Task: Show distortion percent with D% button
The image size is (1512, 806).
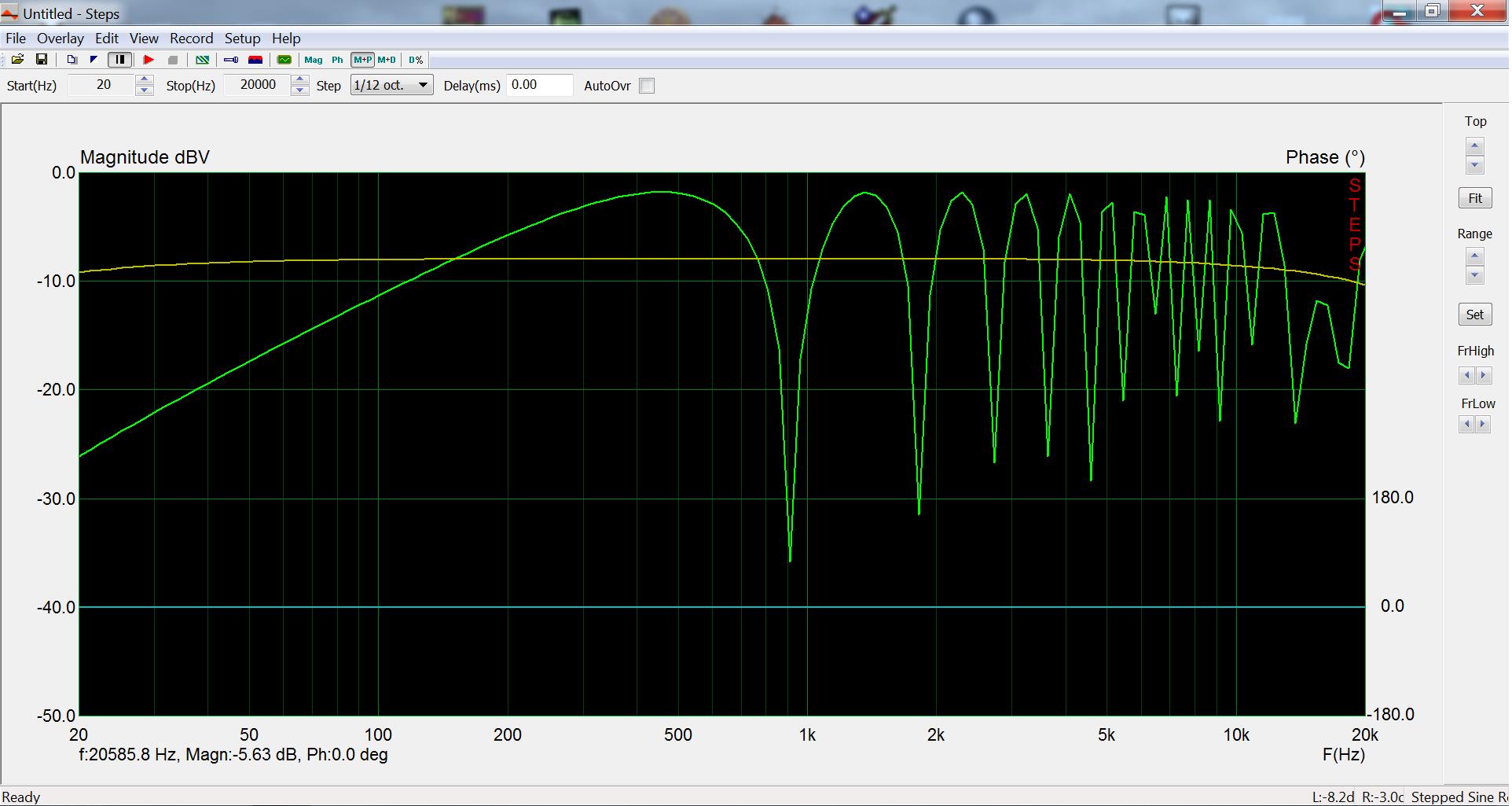Action: tap(416, 60)
